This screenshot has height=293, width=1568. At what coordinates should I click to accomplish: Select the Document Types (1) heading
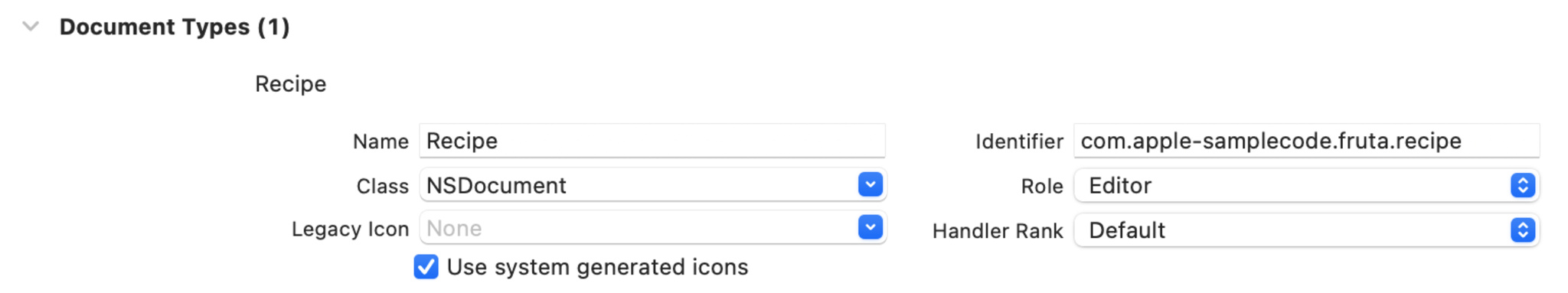(x=175, y=27)
